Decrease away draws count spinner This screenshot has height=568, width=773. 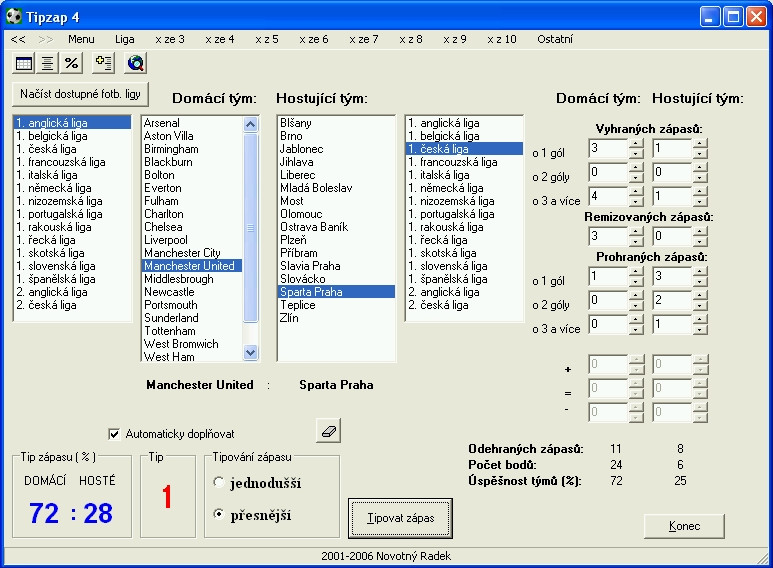pos(700,242)
